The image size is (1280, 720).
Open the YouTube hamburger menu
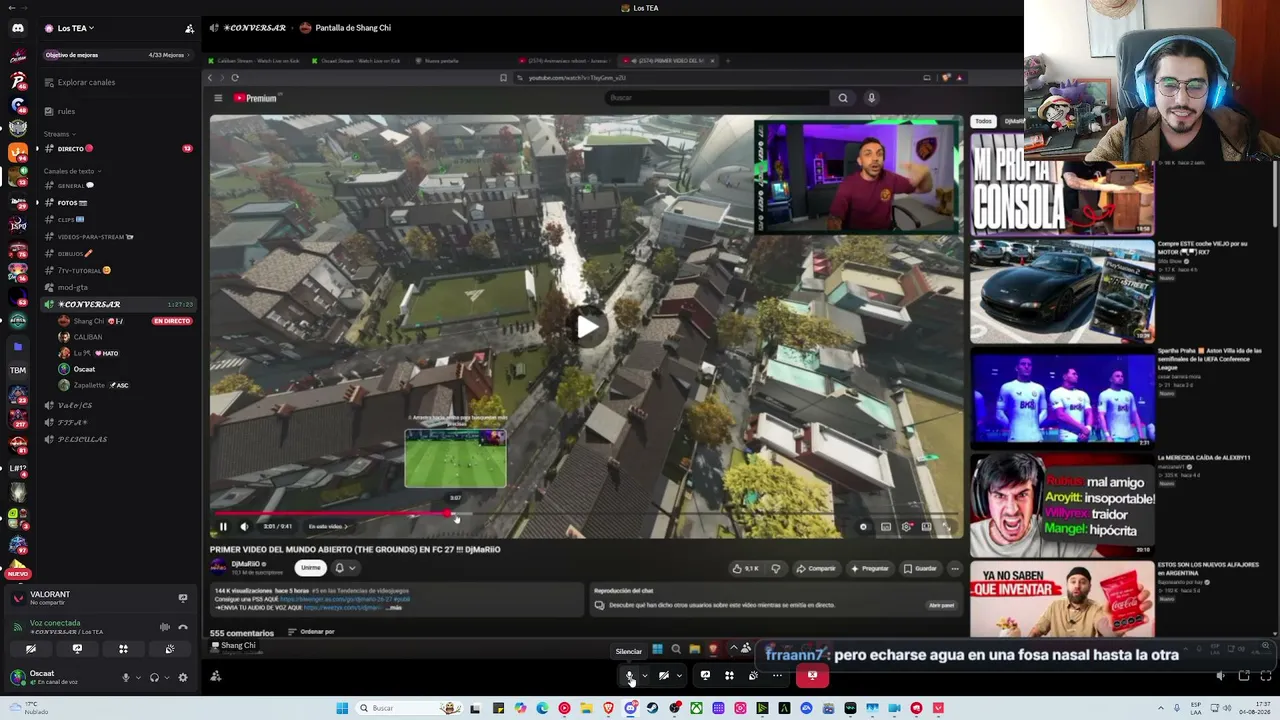[218, 98]
